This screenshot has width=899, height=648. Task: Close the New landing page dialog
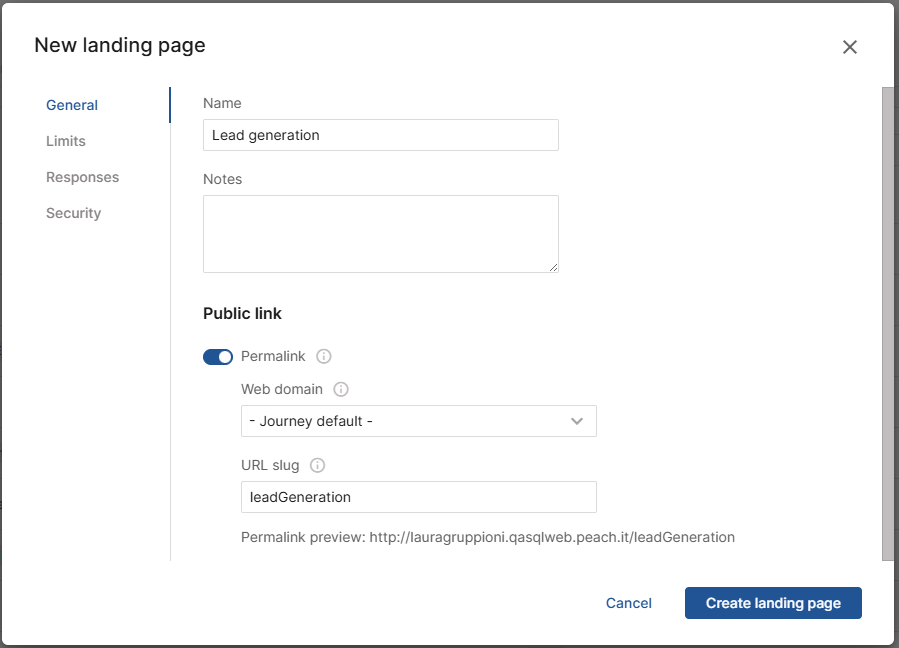tap(850, 47)
